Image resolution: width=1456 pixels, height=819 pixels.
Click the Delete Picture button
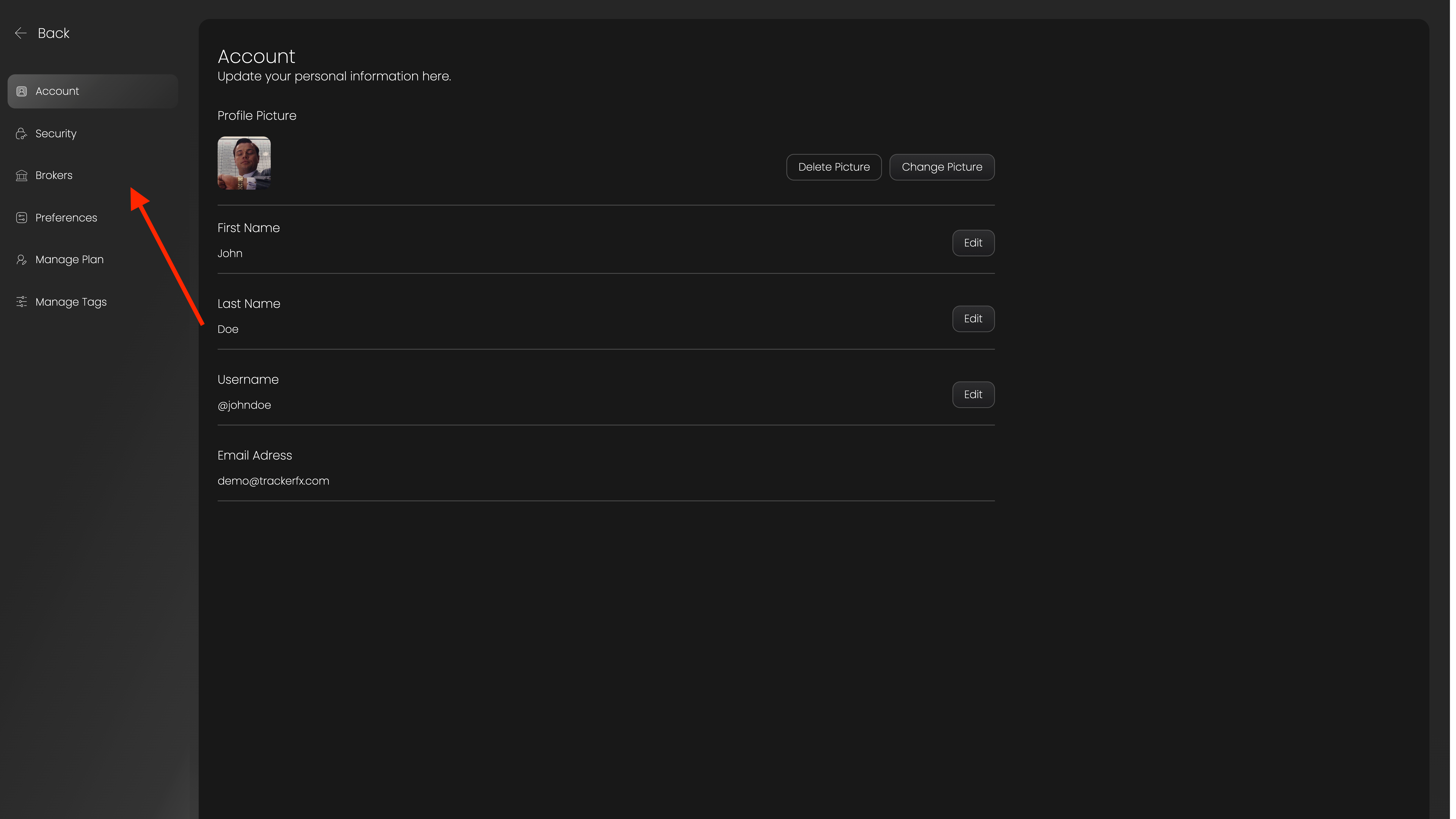coord(834,167)
